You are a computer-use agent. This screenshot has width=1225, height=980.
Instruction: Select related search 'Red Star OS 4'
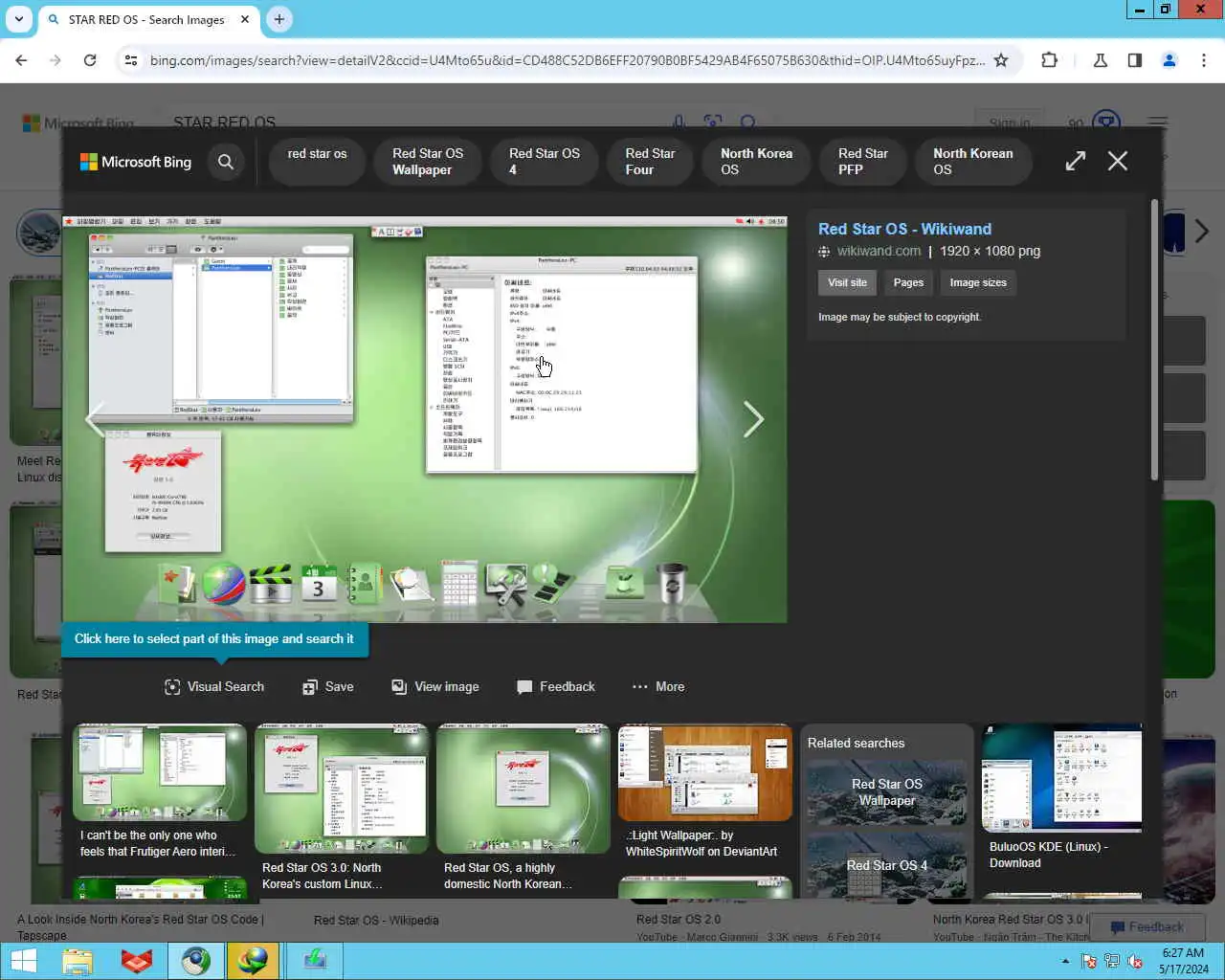click(887, 864)
